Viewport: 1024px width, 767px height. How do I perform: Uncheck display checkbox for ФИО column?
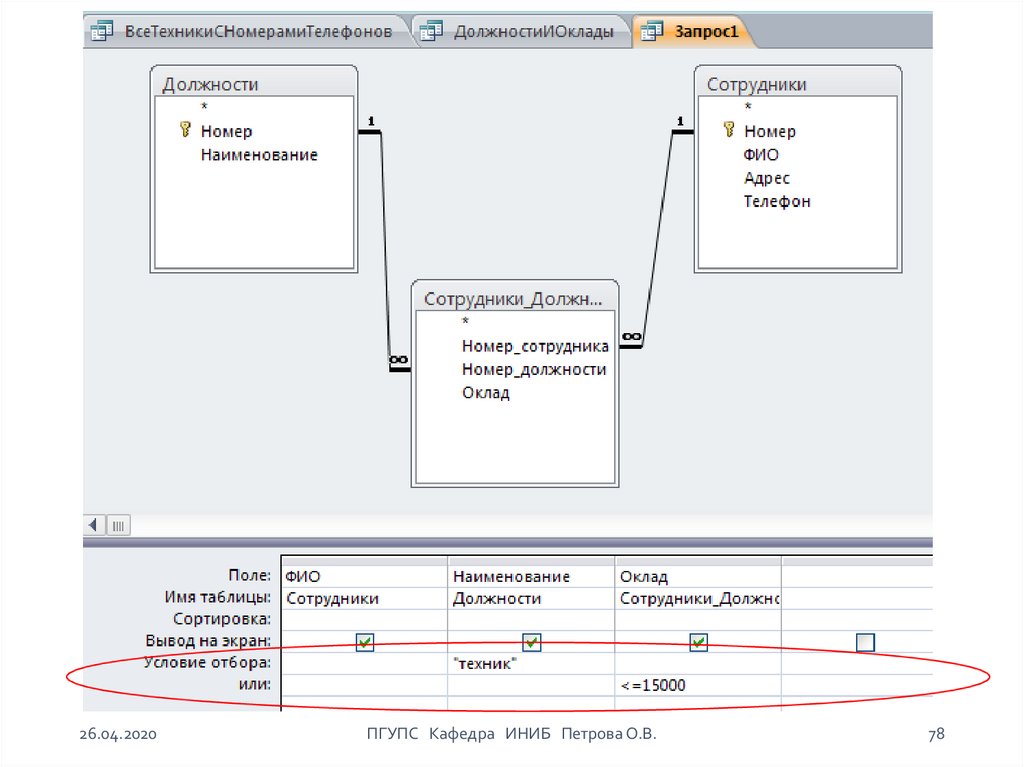365,642
